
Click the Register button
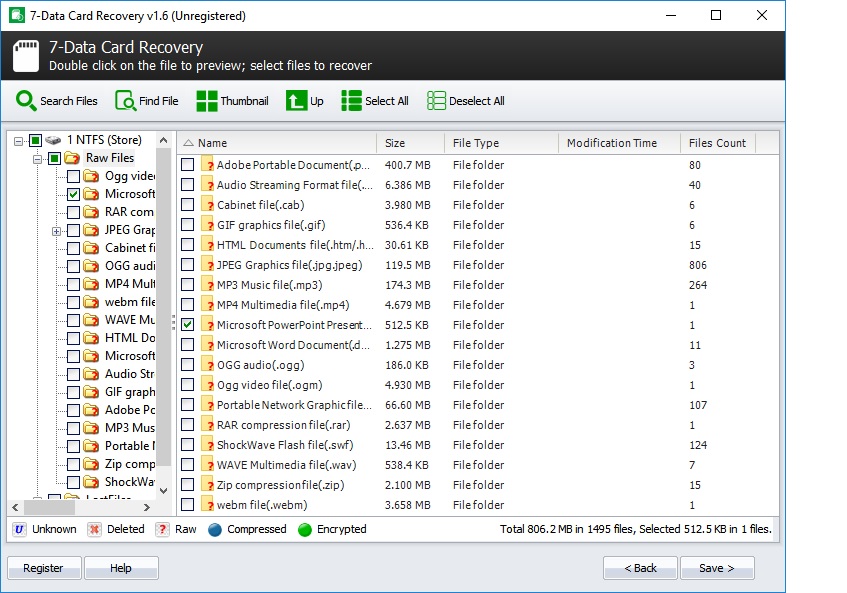click(x=43, y=567)
